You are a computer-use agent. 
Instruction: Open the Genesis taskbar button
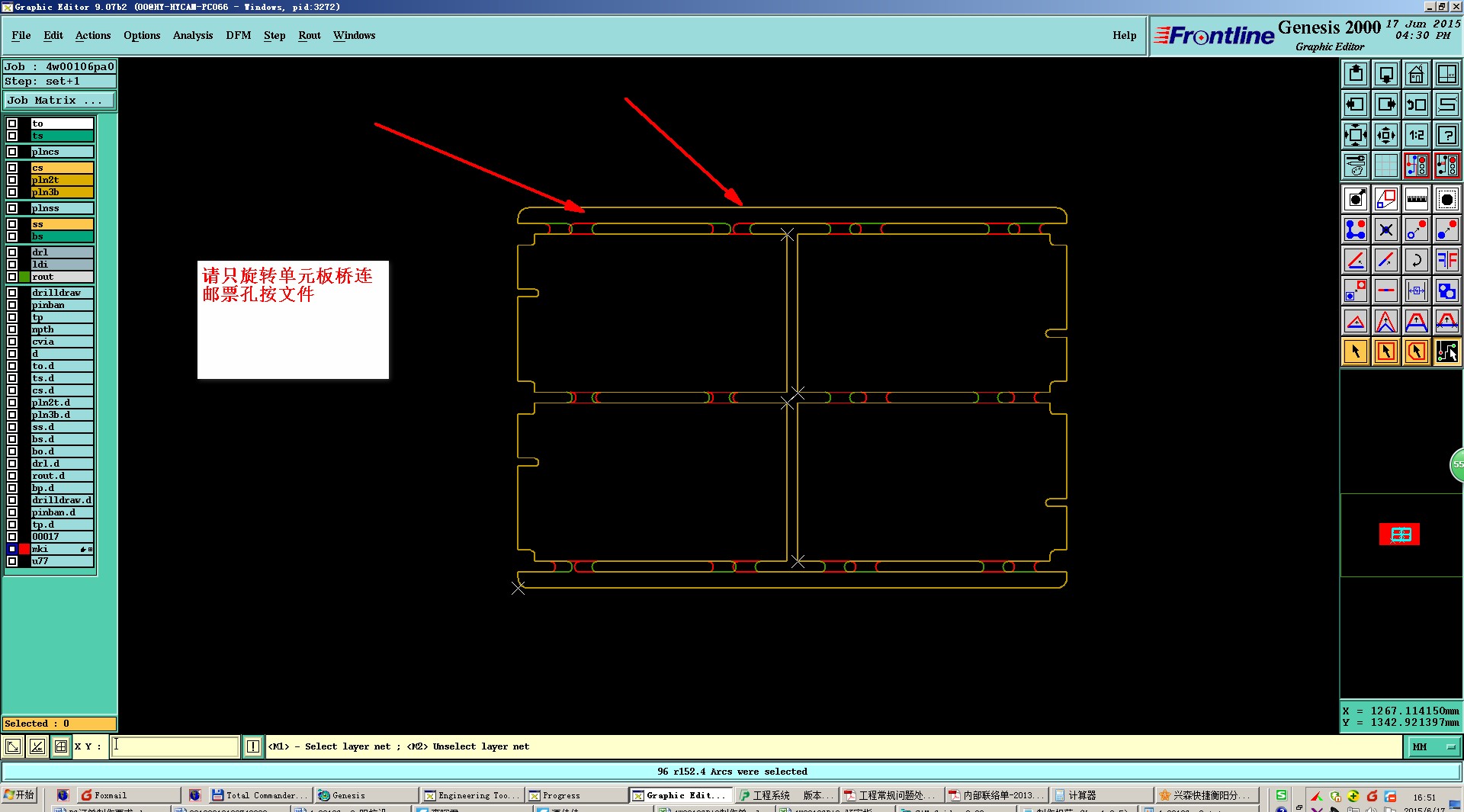(366, 795)
